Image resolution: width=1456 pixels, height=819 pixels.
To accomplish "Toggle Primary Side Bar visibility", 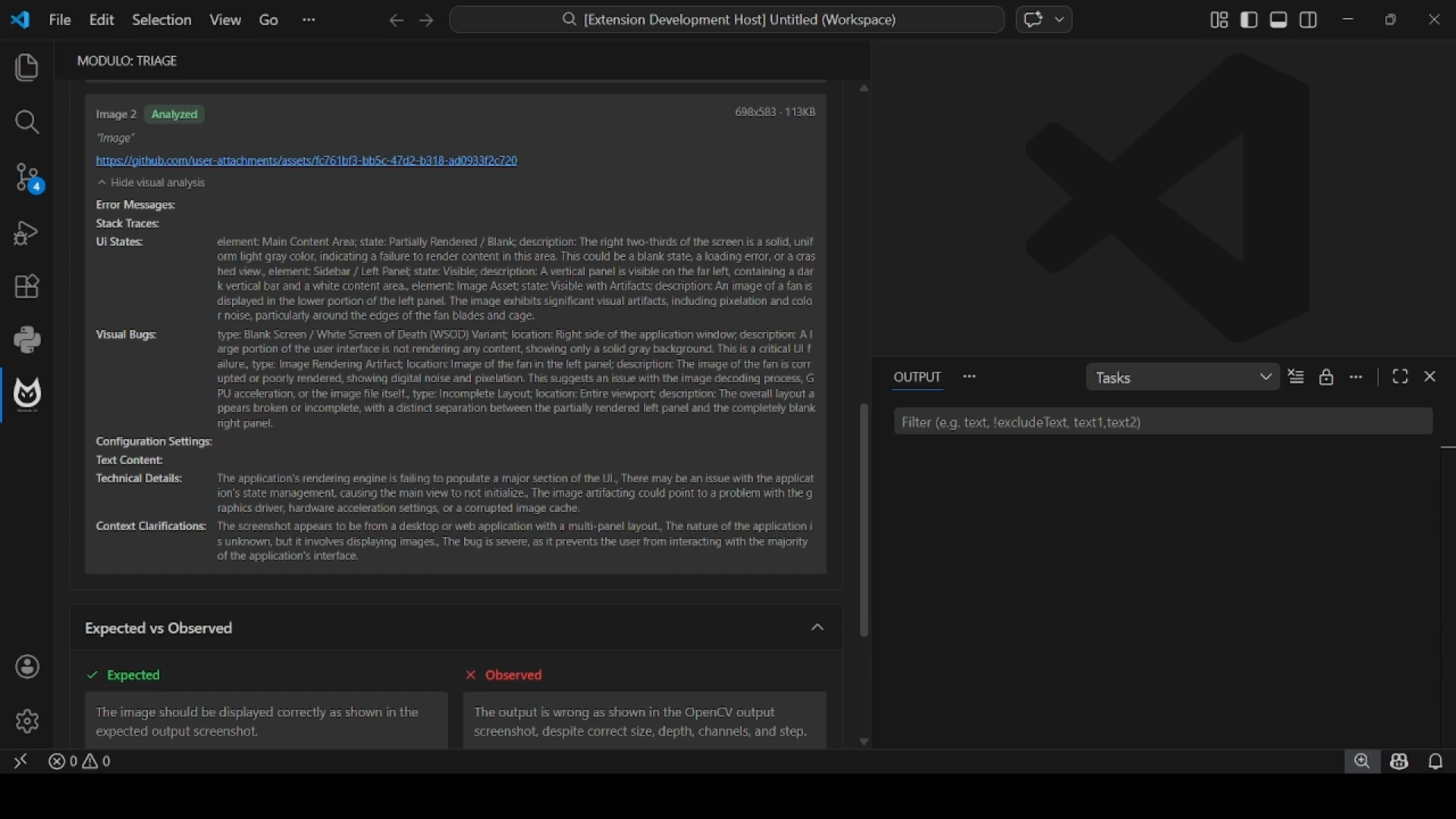I will coord(1249,20).
